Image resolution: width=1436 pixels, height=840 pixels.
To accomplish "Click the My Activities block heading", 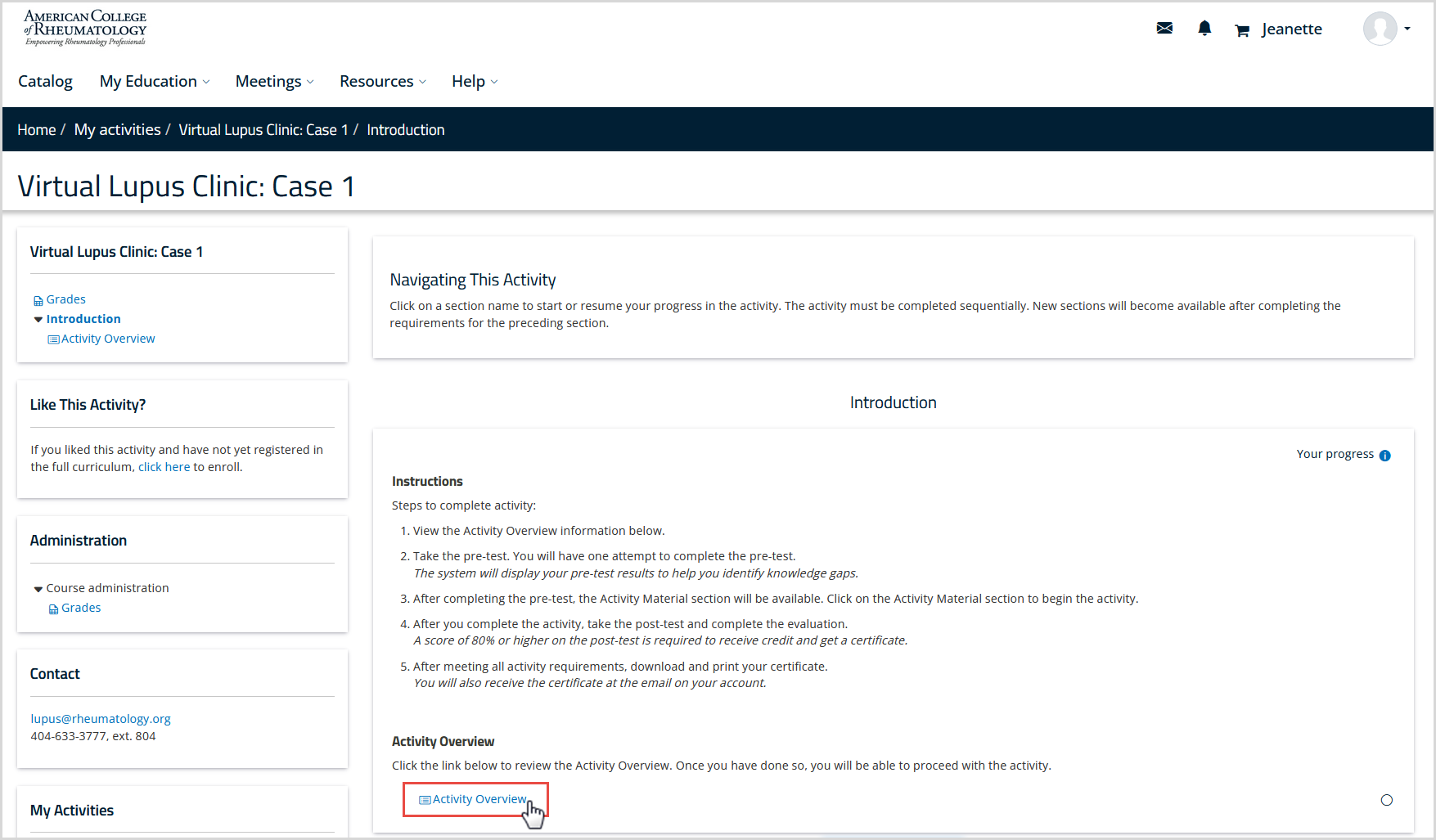I will (72, 811).
